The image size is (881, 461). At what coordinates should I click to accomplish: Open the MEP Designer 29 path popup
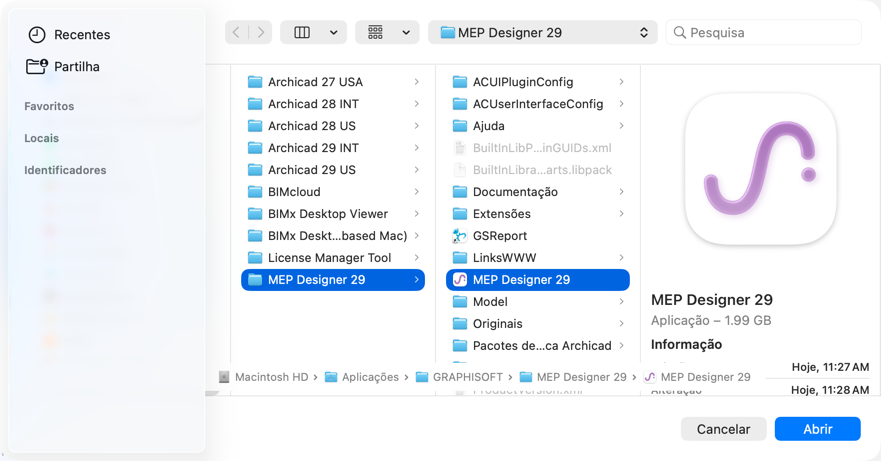(x=543, y=33)
